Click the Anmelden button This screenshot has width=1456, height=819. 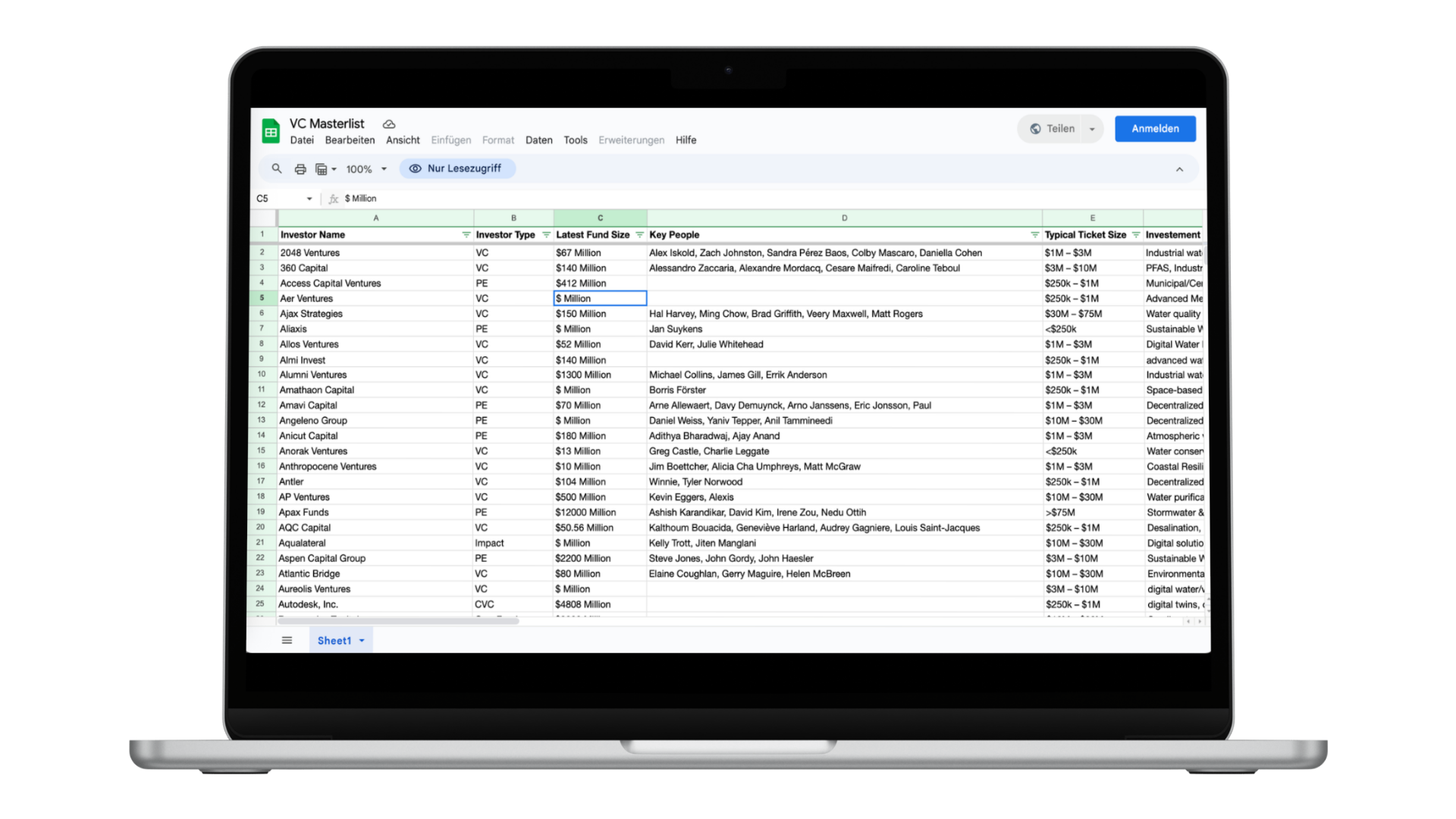tap(1155, 129)
